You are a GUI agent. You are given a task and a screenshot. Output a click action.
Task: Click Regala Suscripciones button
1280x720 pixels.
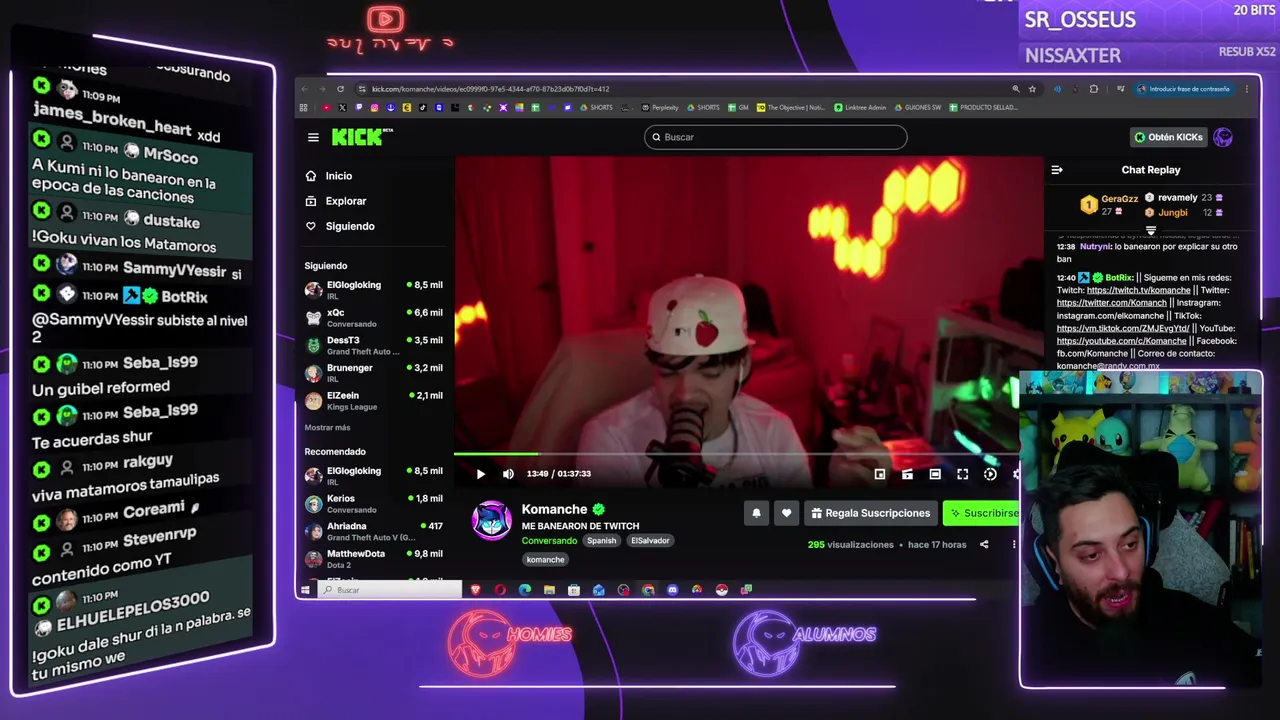pyautogui.click(x=870, y=513)
